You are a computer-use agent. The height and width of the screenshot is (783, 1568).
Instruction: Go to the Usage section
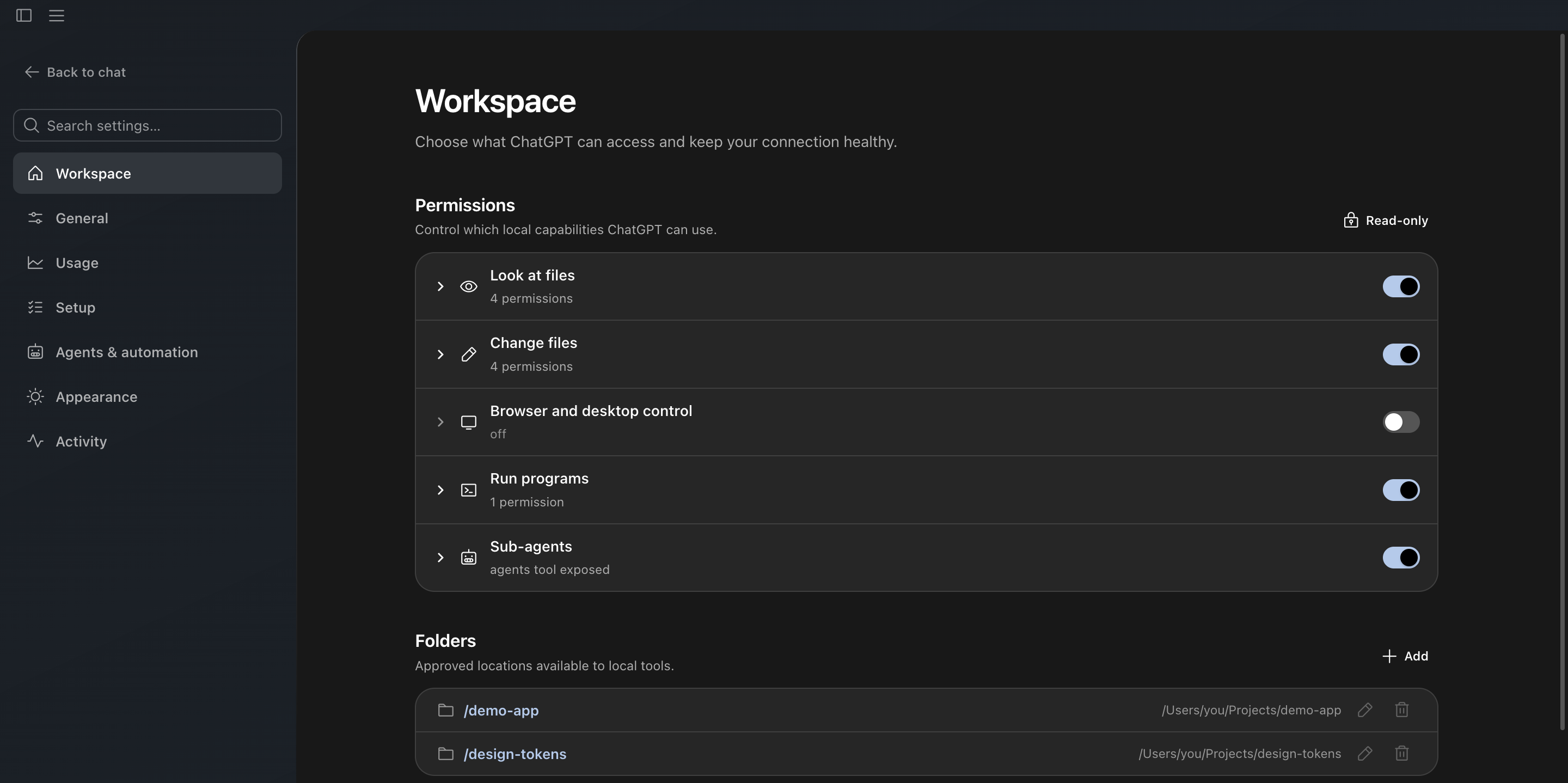click(148, 262)
